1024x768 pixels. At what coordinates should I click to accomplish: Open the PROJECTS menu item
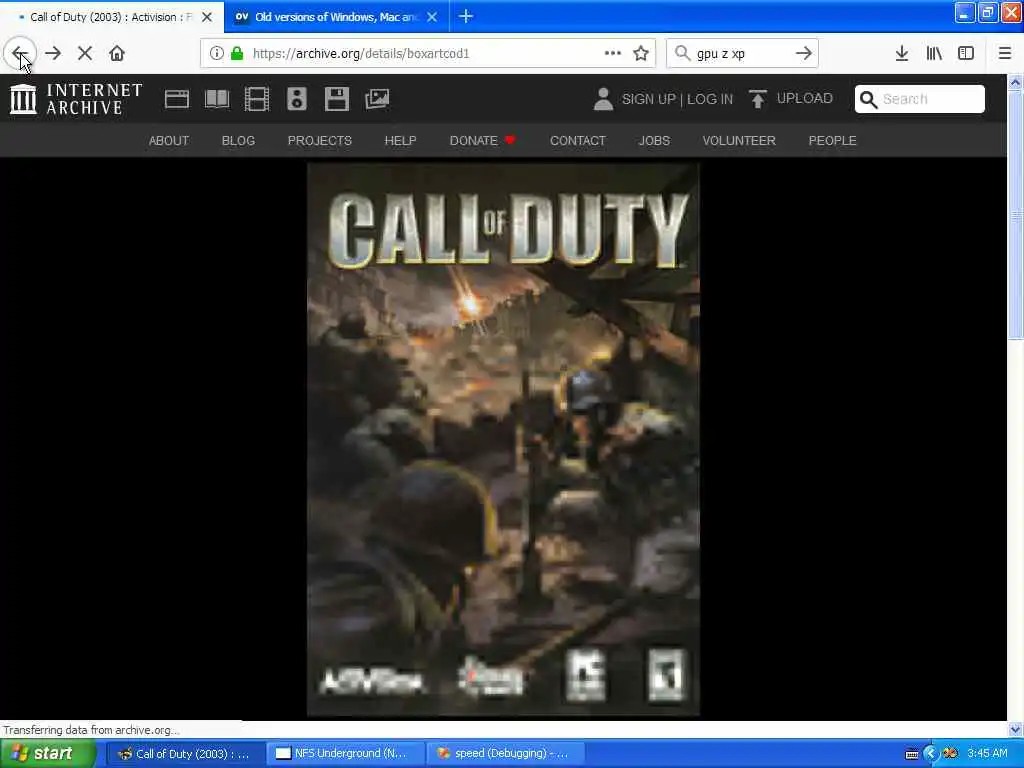[x=319, y=140]
